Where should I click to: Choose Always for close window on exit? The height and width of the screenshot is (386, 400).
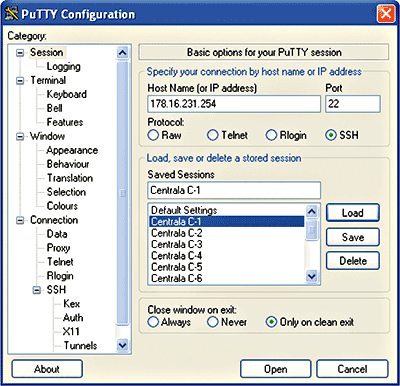[x=153, y=322]
